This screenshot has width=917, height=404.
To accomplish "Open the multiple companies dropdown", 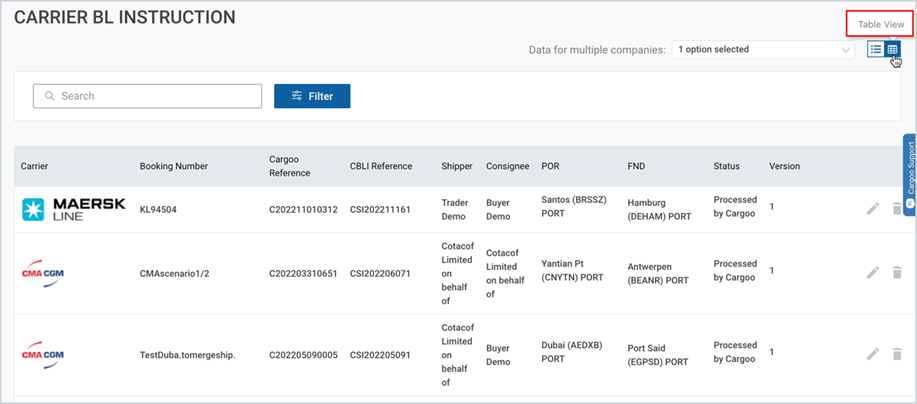I will click(x=763, y=50).
